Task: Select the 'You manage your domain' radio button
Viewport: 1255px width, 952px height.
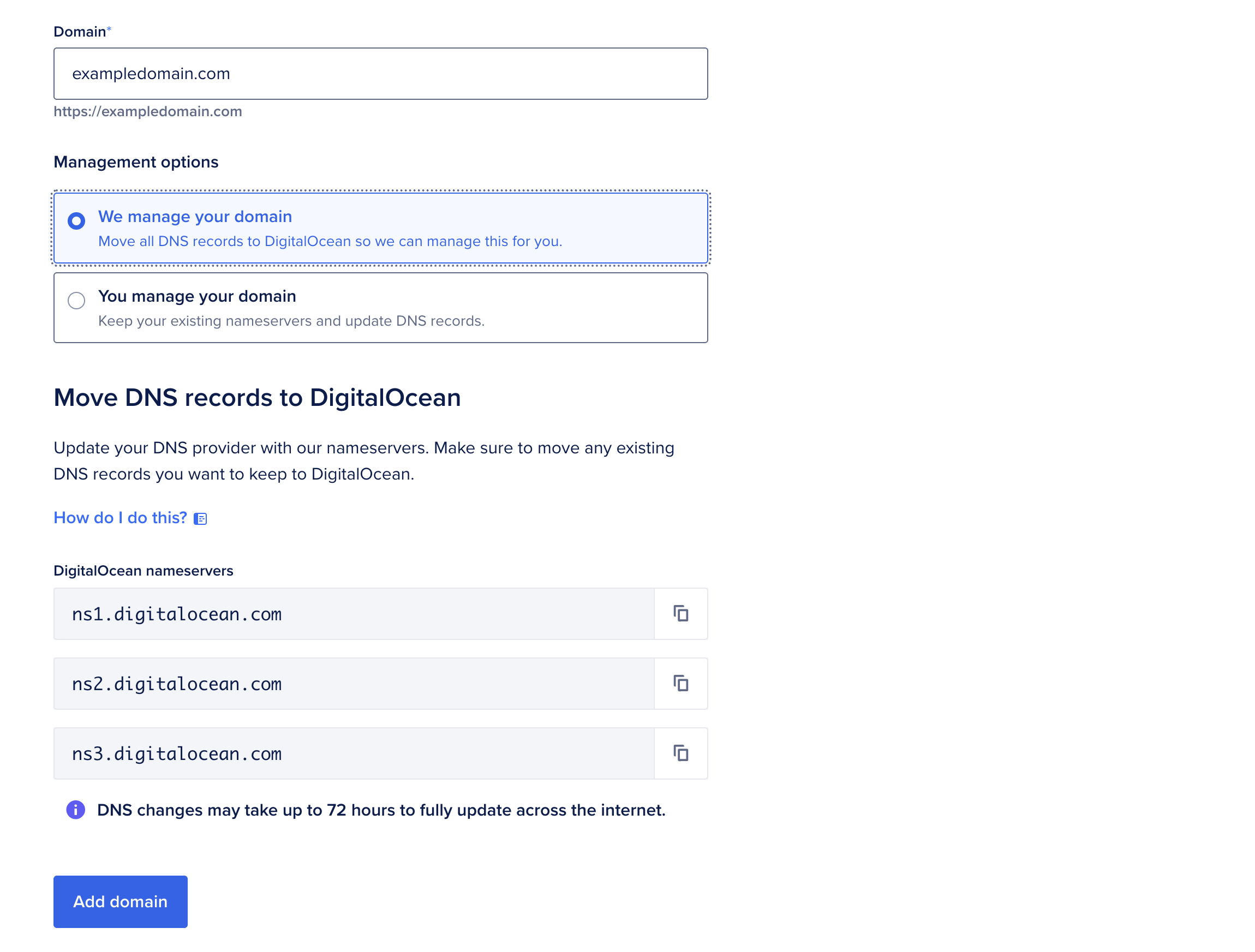Action: (76, 301)
